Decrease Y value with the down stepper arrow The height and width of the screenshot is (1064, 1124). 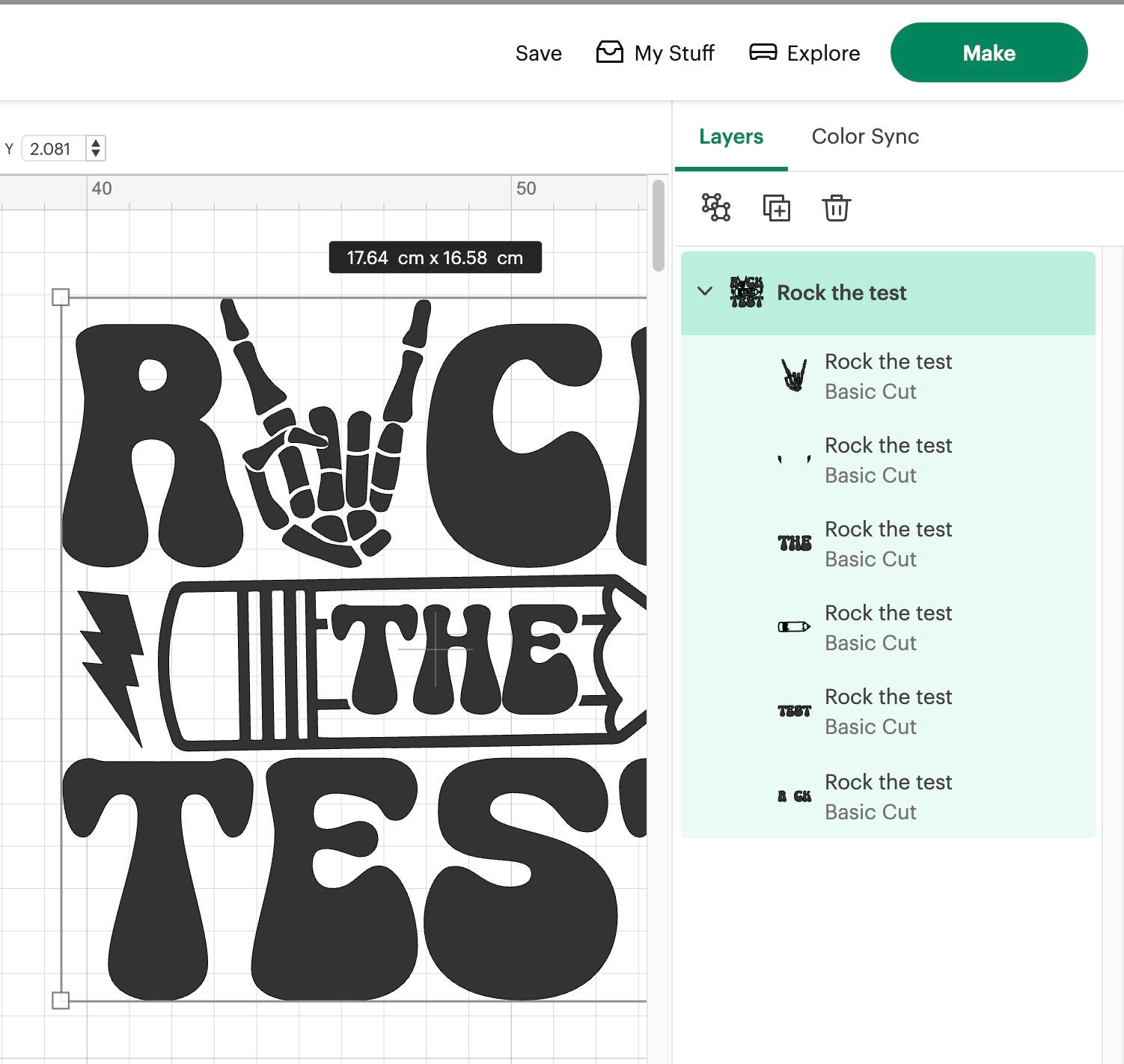click(x=96, y=153)
